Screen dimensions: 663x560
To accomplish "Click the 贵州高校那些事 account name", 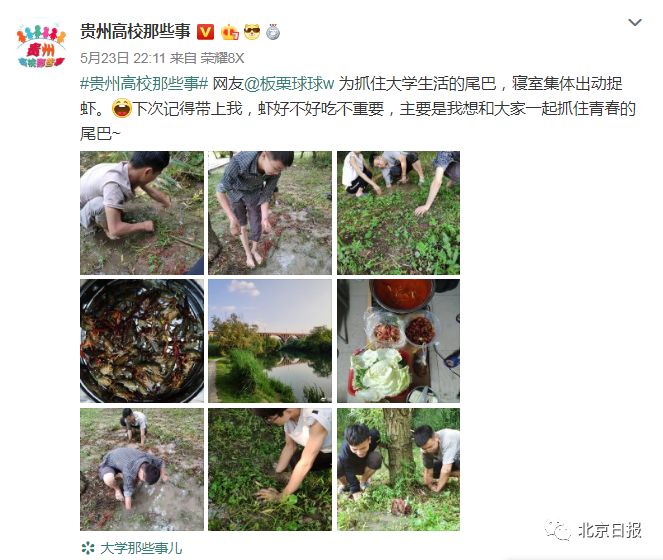I will click(x=136, y=32).
